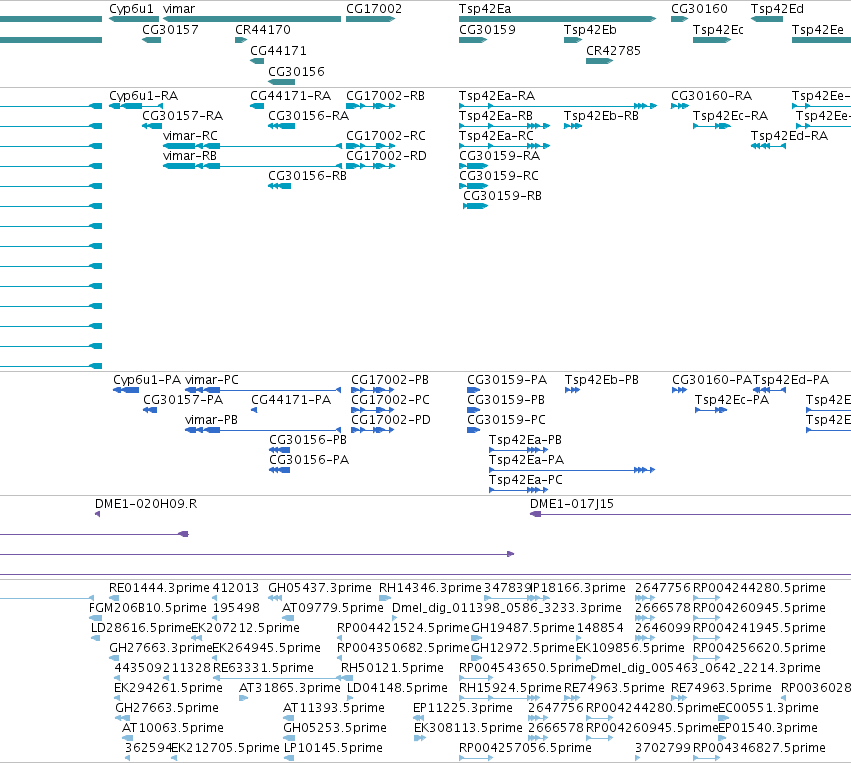
Task: Click the CG30156-RA transcript label
Action: [308, 116]
